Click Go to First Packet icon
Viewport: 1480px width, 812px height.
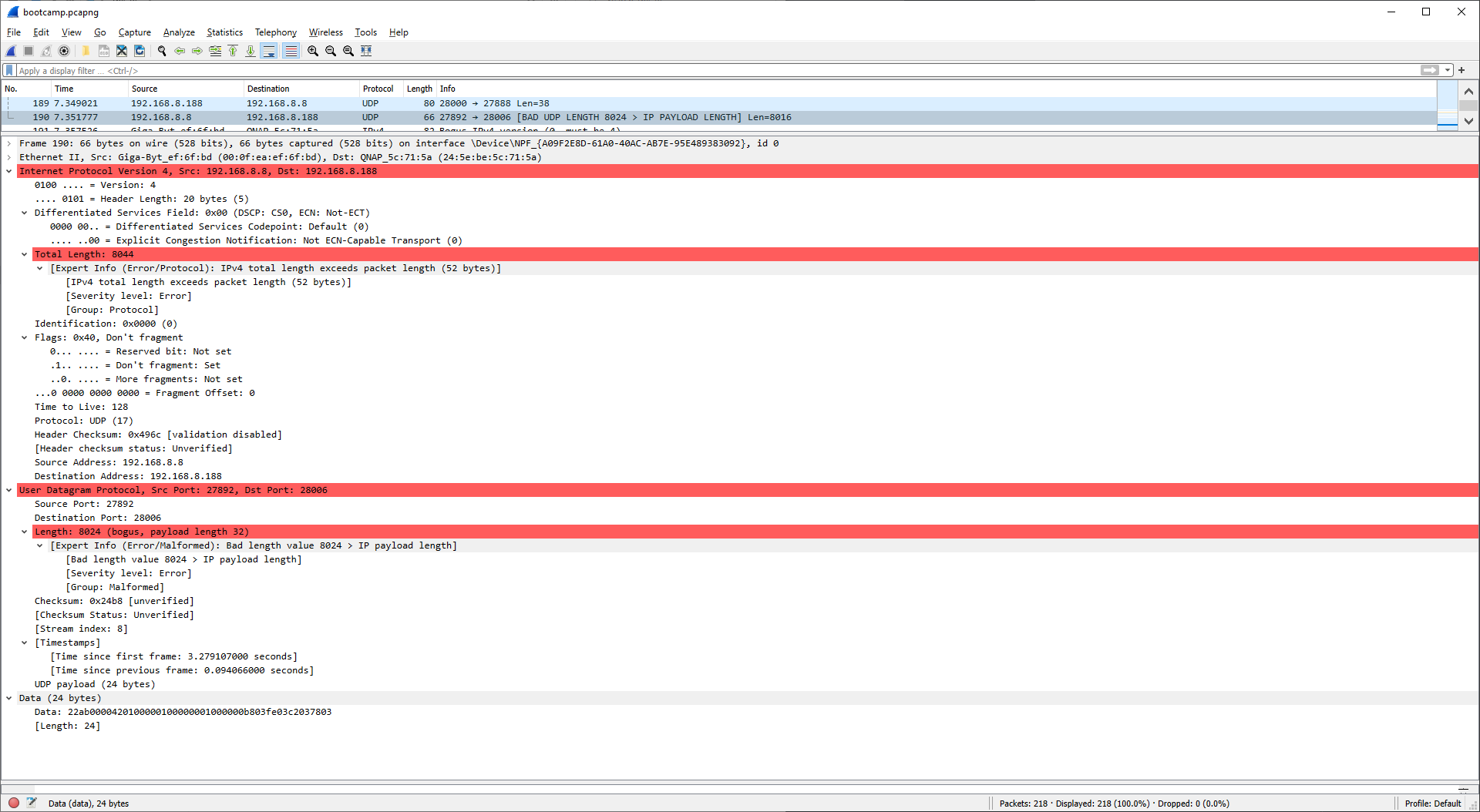coord(233,51)
